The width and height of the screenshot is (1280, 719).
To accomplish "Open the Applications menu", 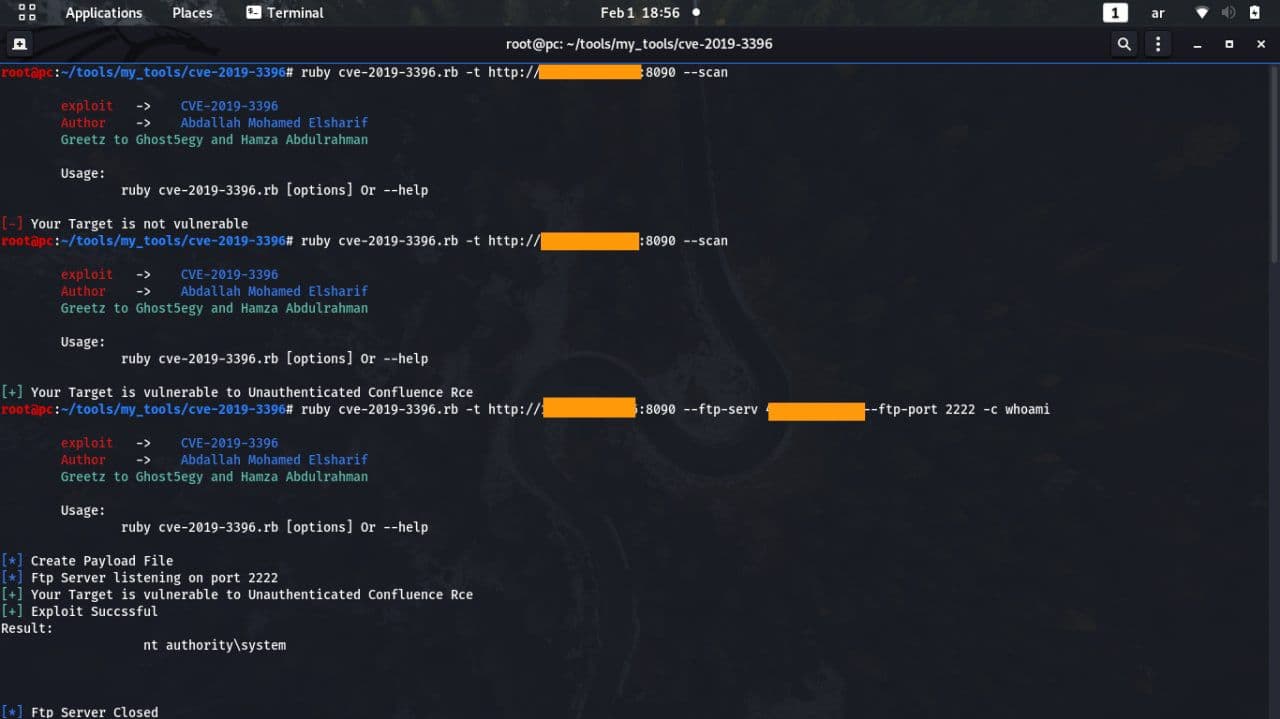I will pyautogui.click(x=104, y=13).
